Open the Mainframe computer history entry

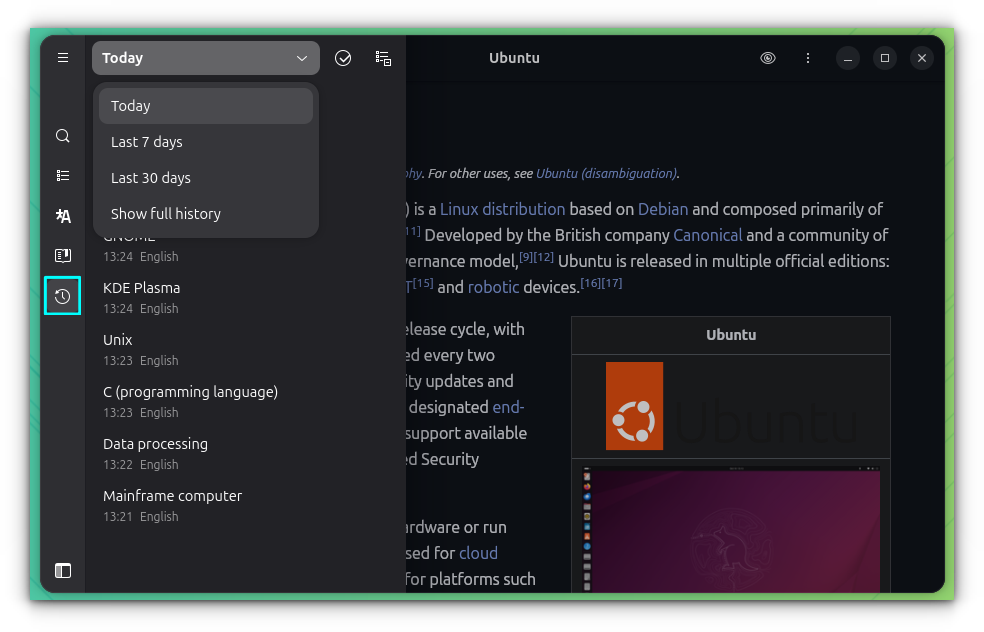click(172, 496)
